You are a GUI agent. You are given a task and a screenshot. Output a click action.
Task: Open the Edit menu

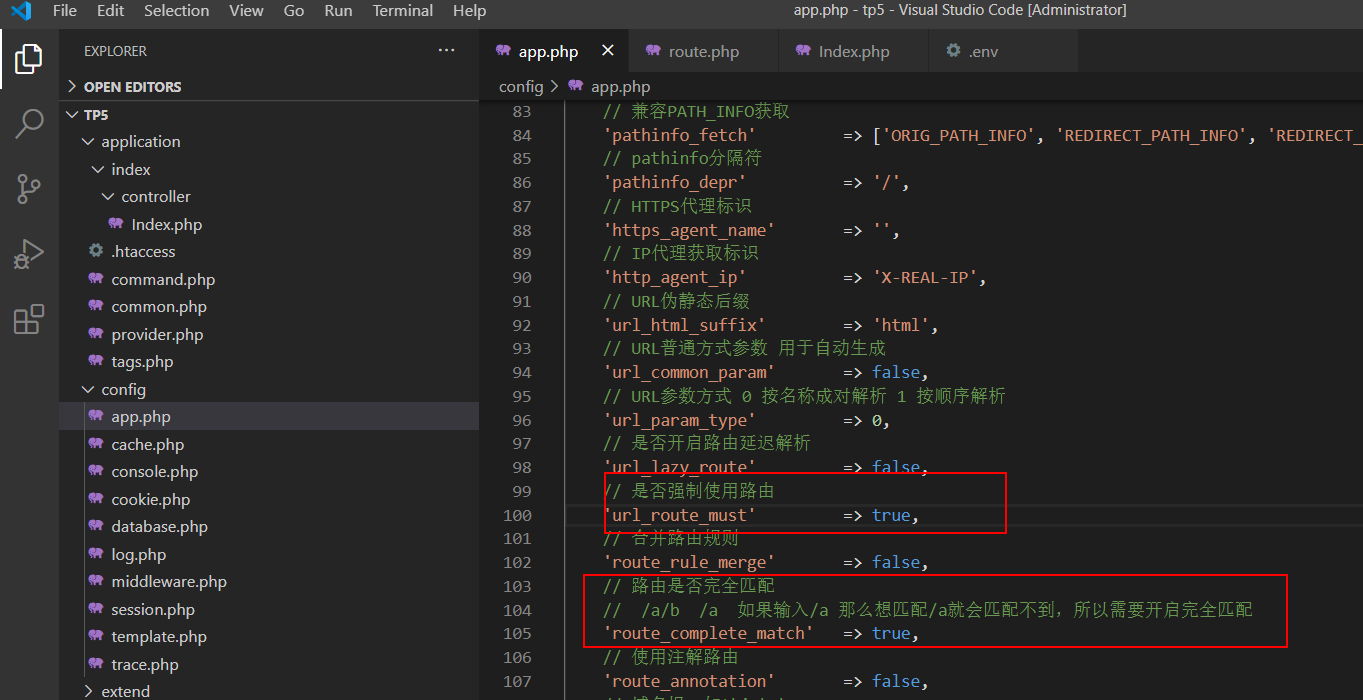111,11
